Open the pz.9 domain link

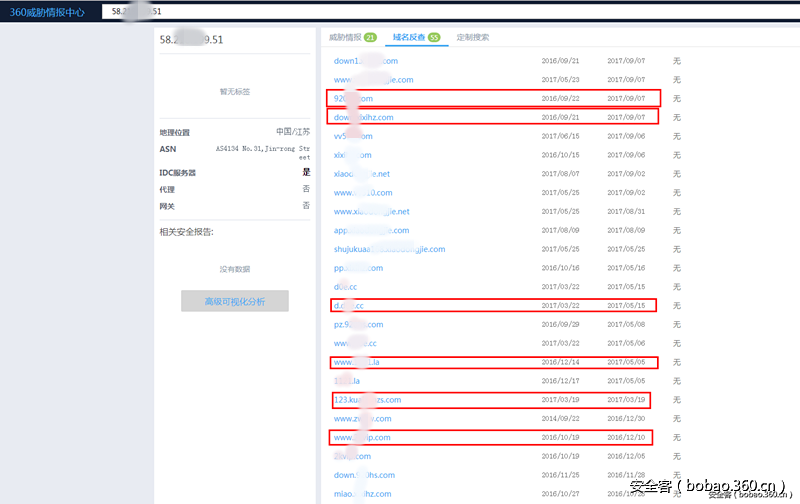358,325
